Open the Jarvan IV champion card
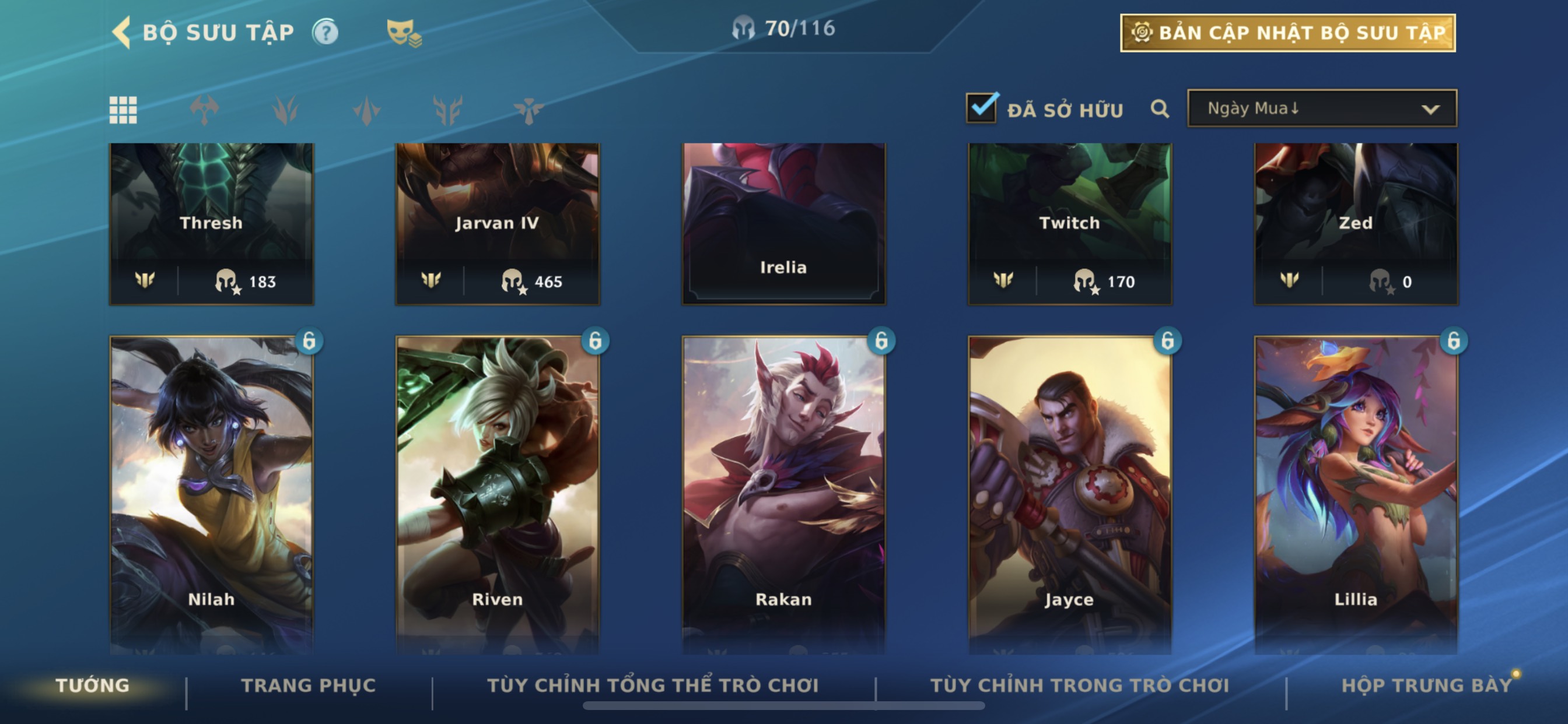This screenshot has width=1568, height=724. pyautogui.click(x=498, y=224)
